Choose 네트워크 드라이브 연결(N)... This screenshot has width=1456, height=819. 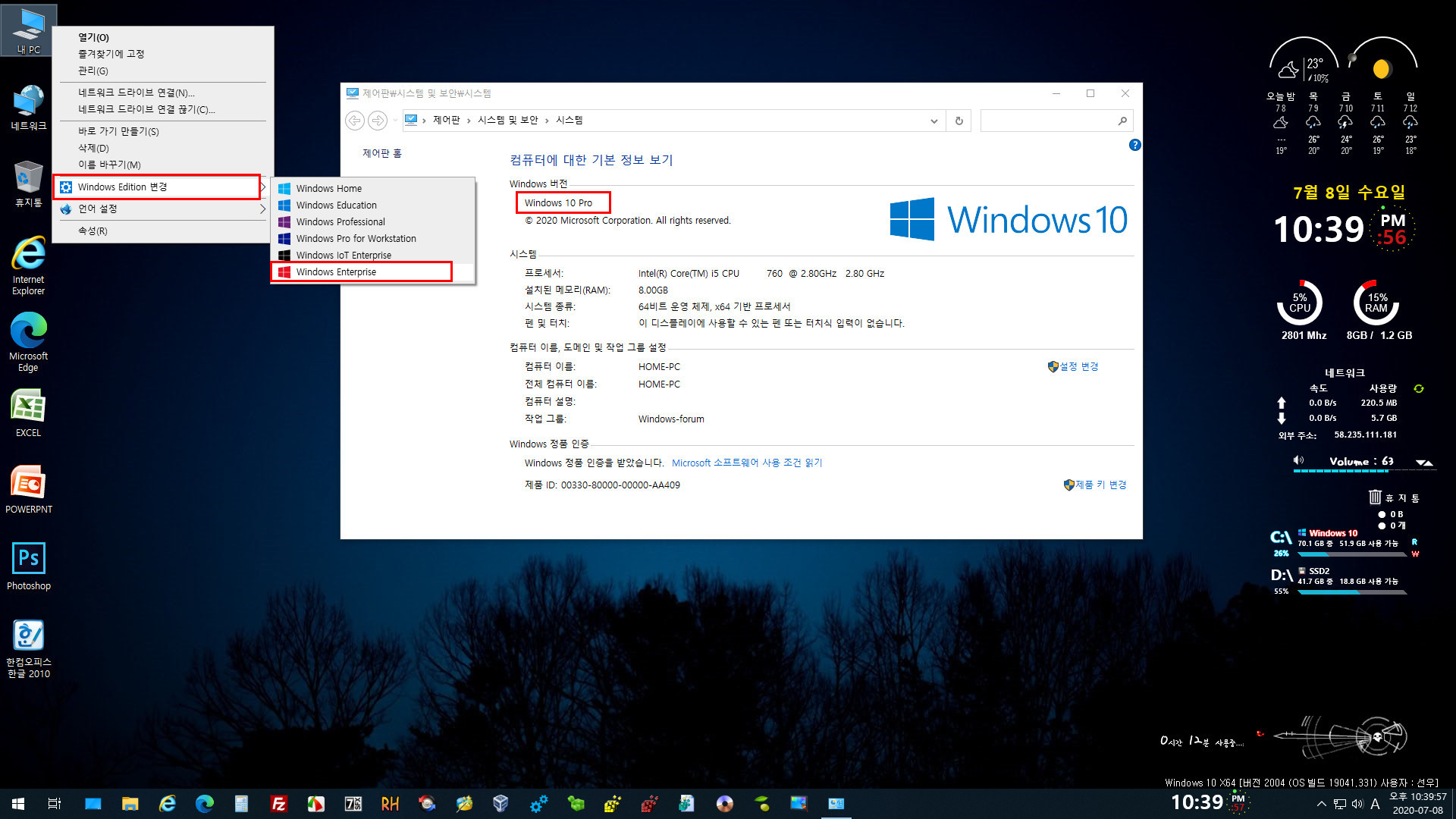(163, 93)
